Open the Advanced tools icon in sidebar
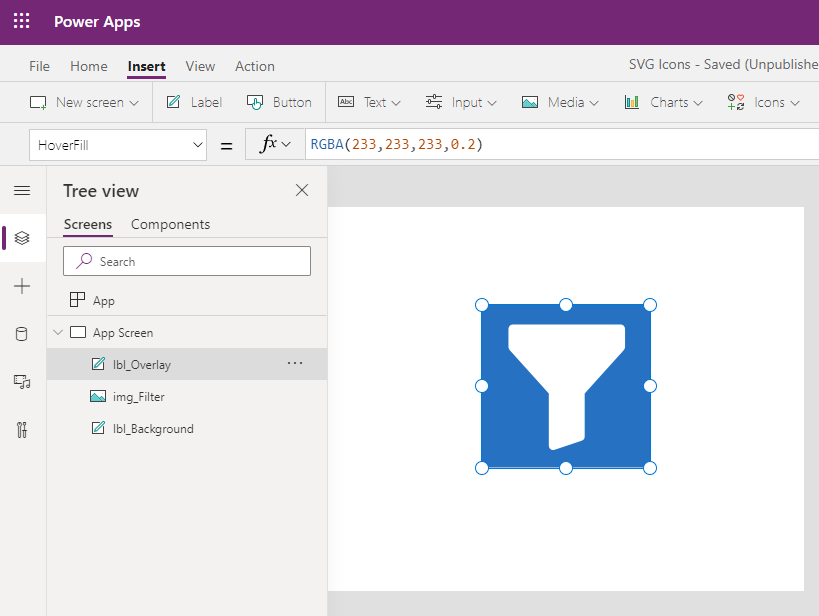The image size is (819, 616). coord(22,430)
